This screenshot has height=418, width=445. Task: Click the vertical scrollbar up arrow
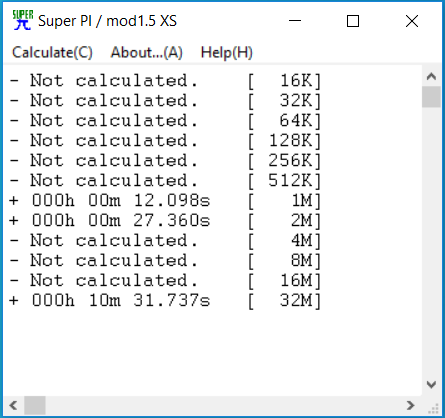[431, 76]
